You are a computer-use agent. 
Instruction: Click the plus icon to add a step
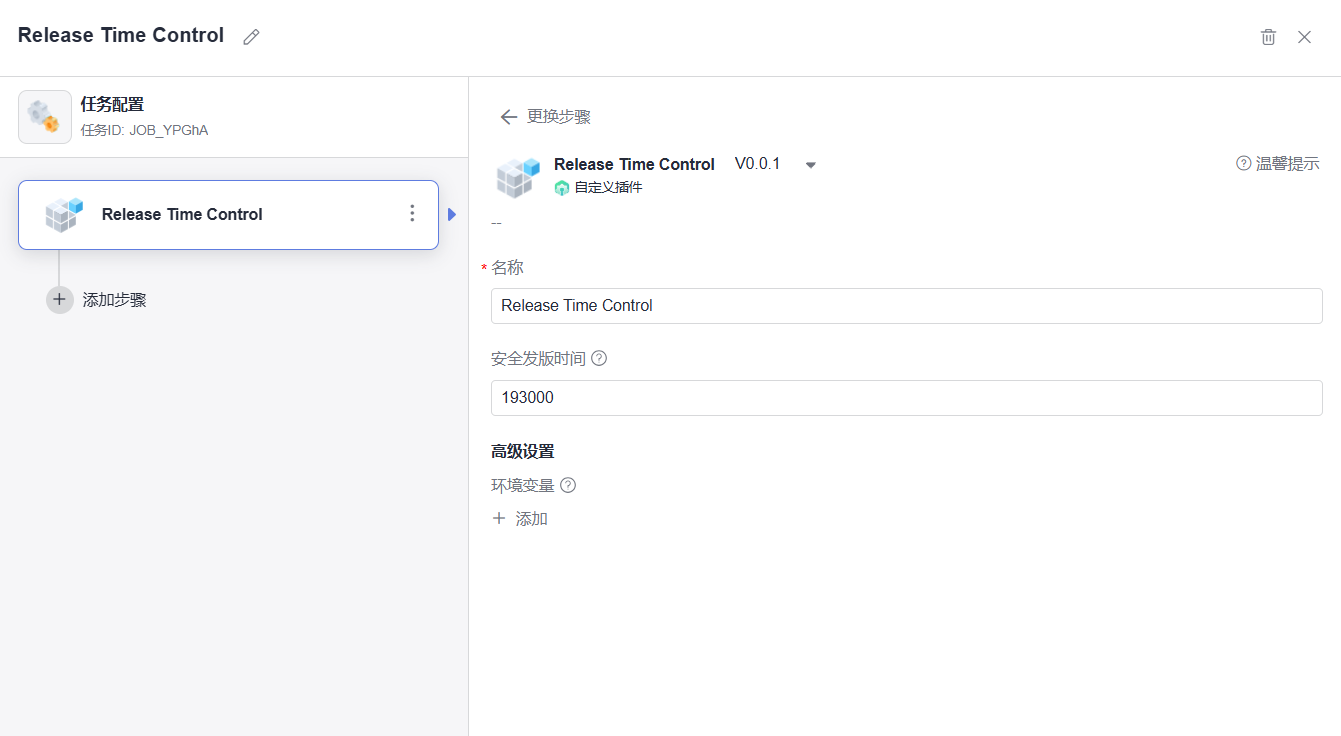click(60, 300)
